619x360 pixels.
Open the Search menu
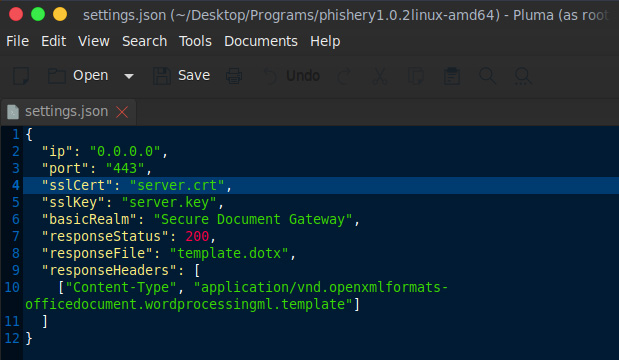tap(144, 41)
